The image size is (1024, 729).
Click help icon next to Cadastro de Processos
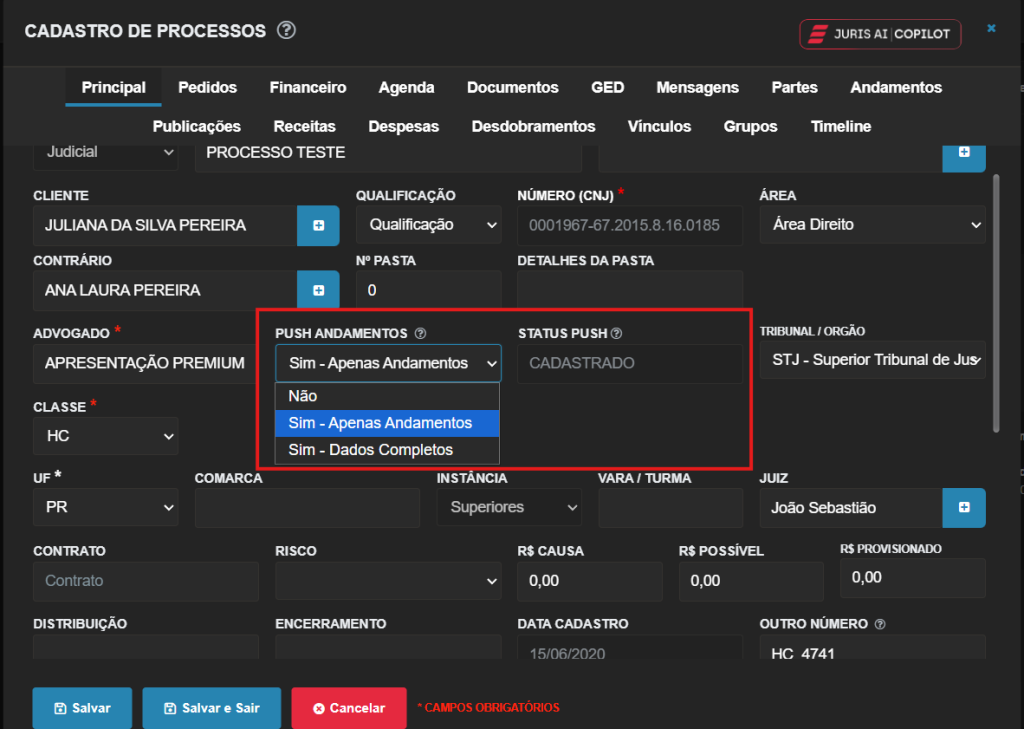[x=286, y=30]
